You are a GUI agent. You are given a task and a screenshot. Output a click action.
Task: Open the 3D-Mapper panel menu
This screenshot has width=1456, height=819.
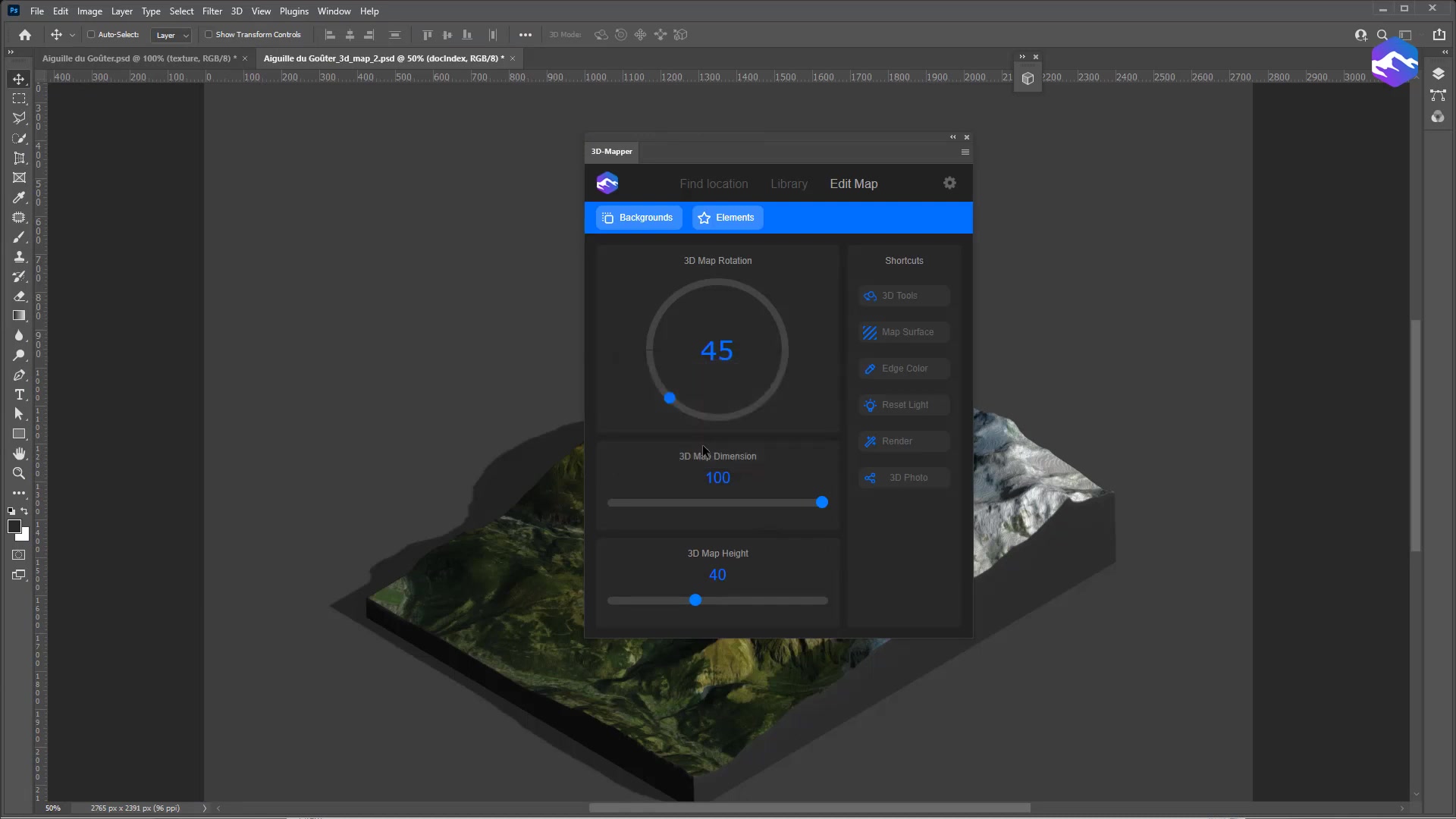point(965,152)
